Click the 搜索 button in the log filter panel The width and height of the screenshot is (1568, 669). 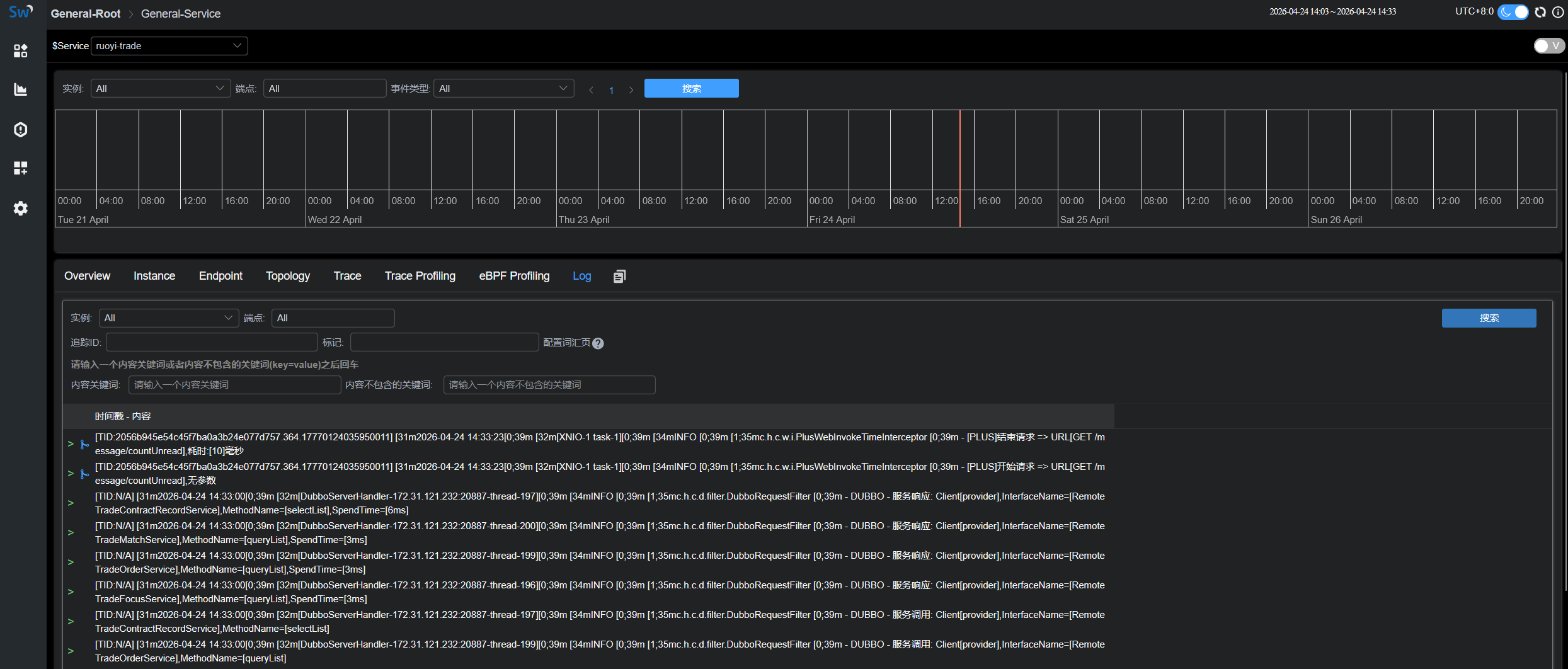click(x=1488, y=318)
